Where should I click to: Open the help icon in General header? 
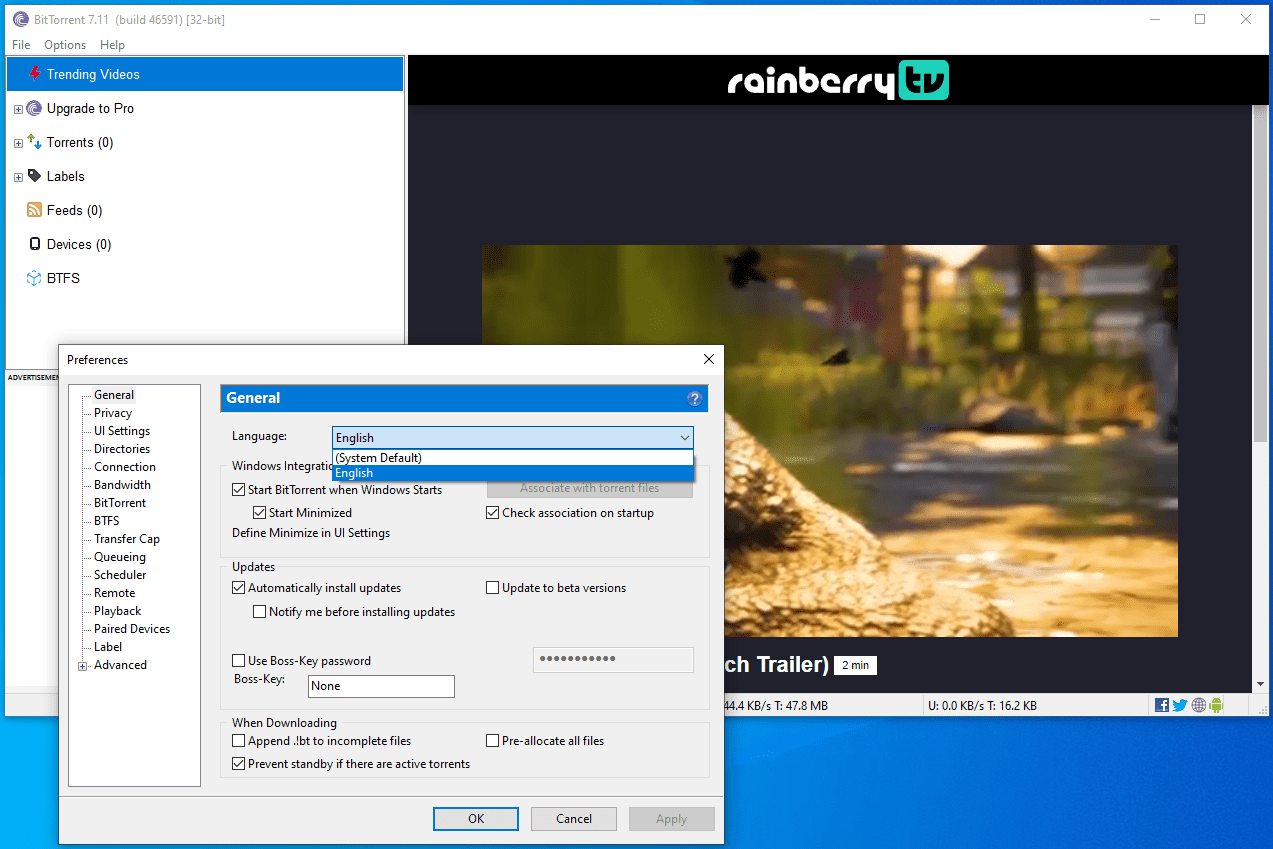(x=695, y=398)
